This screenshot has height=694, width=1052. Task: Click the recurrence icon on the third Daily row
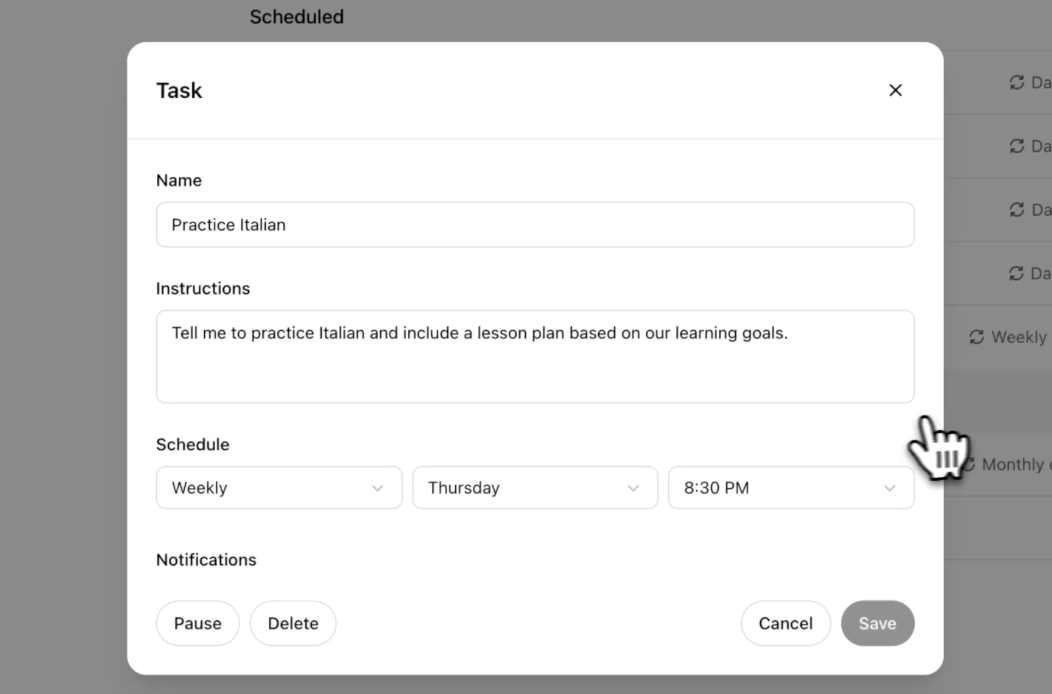pos(1016,210)
